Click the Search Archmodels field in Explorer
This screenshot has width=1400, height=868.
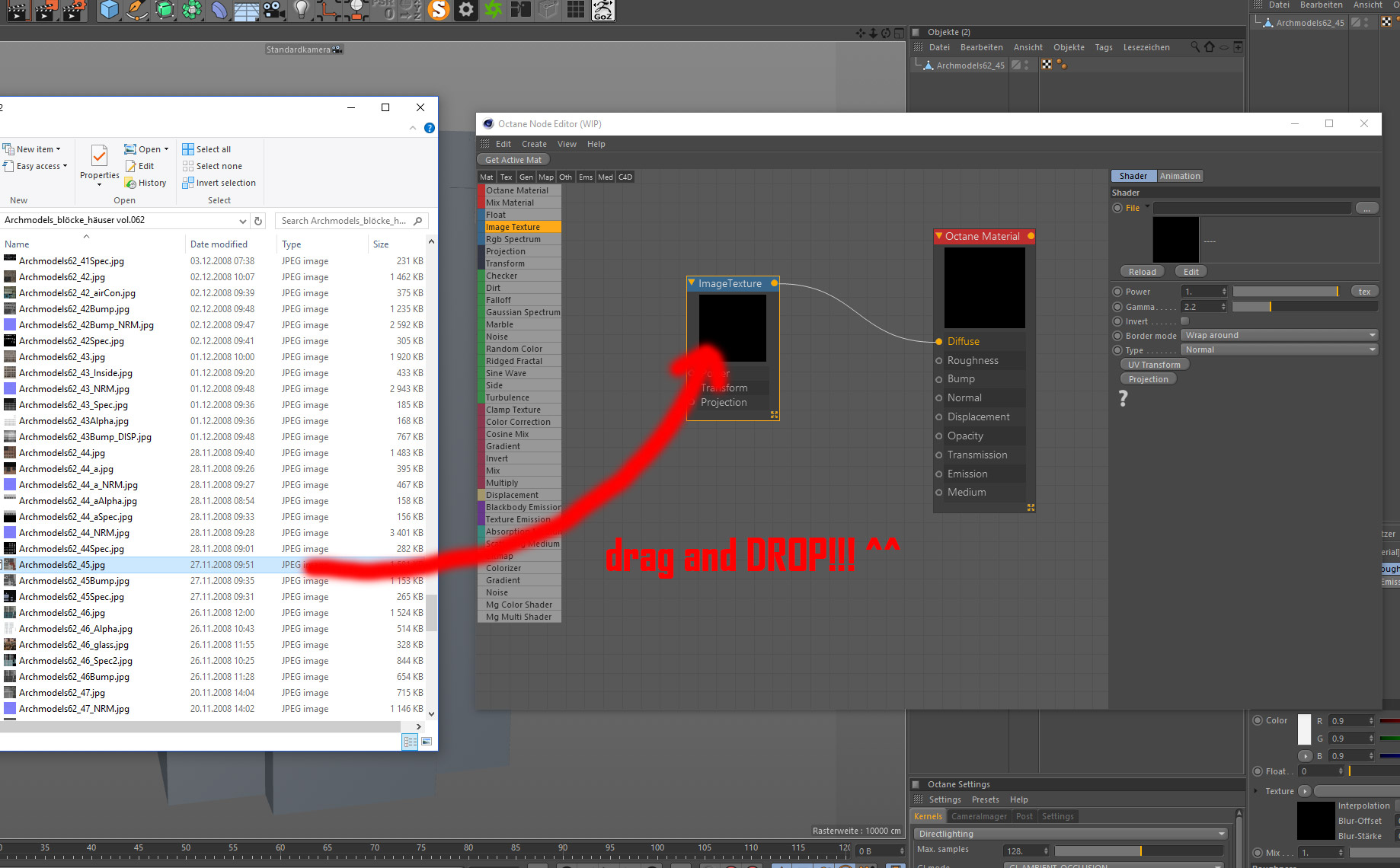pyautogui.click(x=351, y=221)
